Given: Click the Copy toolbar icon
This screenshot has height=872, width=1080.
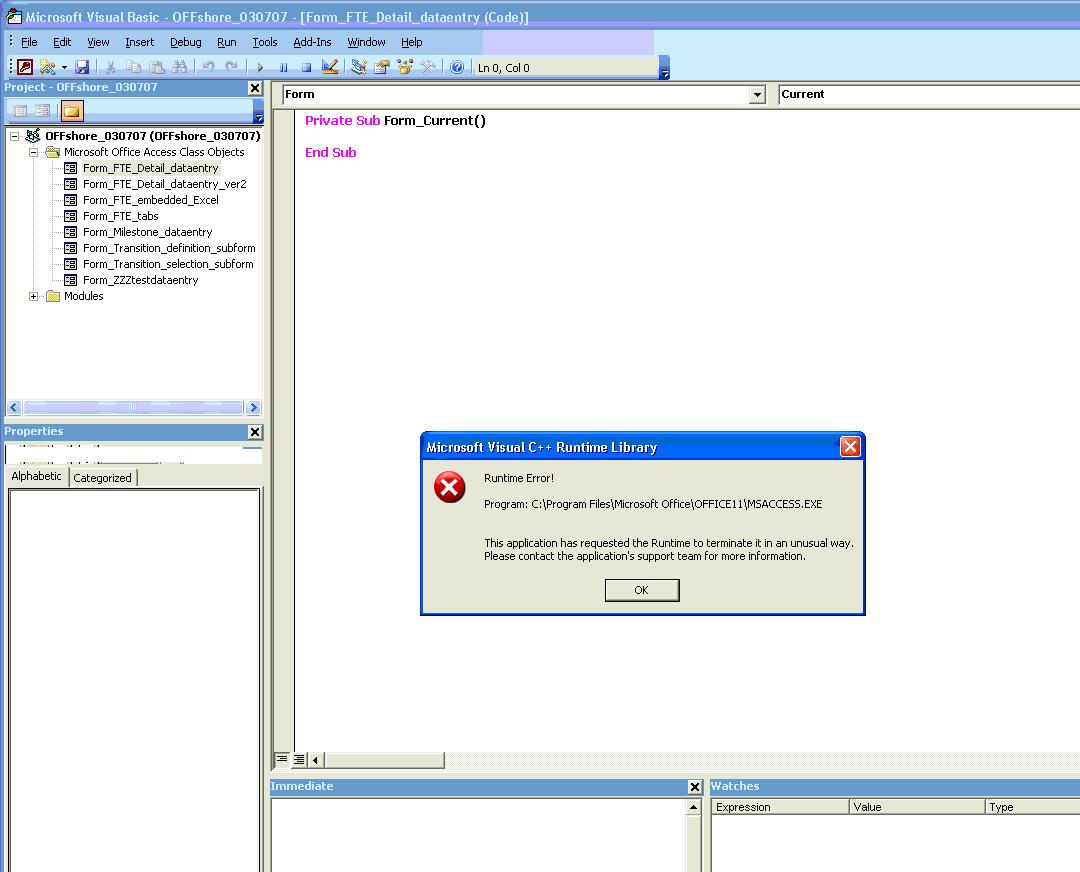Looking at the screenshot, I should (x=134, y=67).
